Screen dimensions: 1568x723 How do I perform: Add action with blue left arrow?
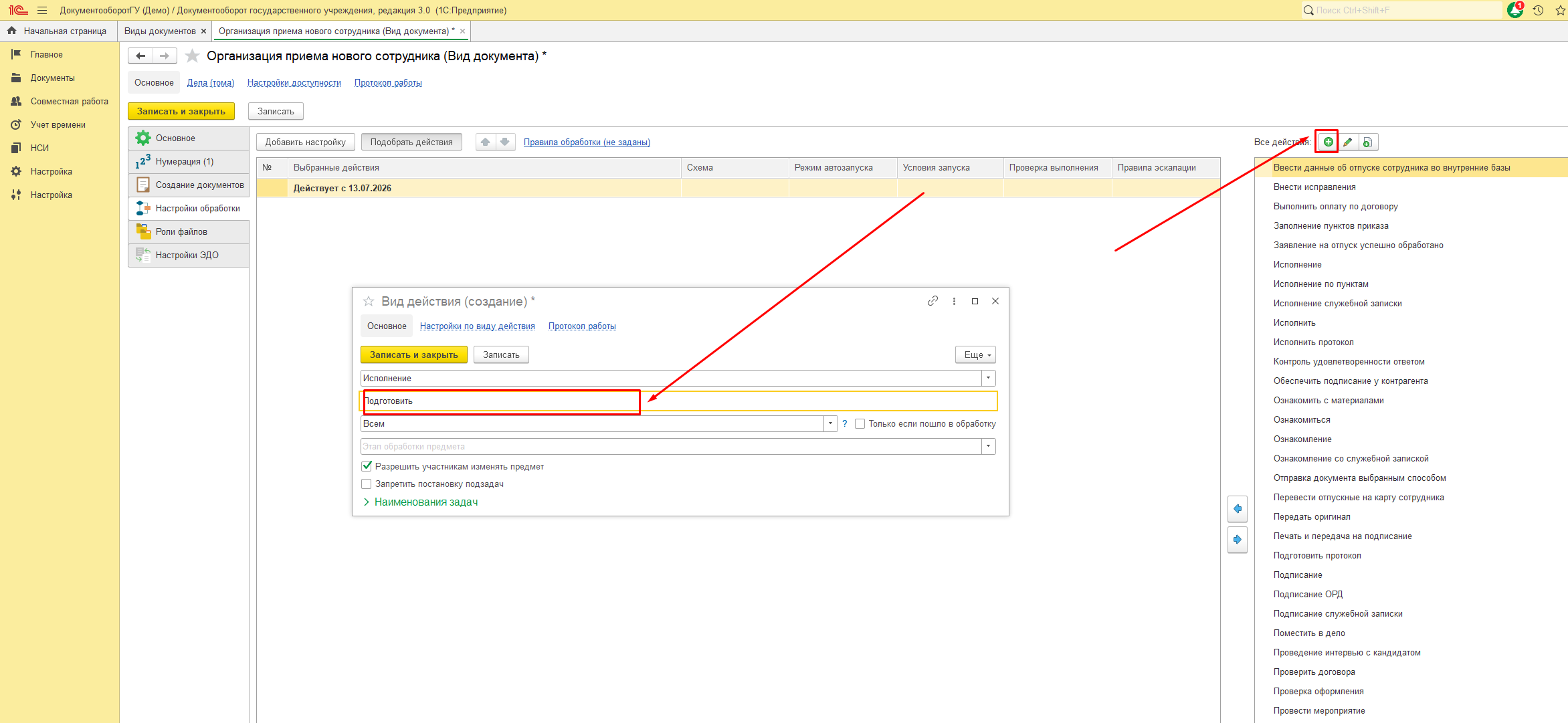(1238, 509)
